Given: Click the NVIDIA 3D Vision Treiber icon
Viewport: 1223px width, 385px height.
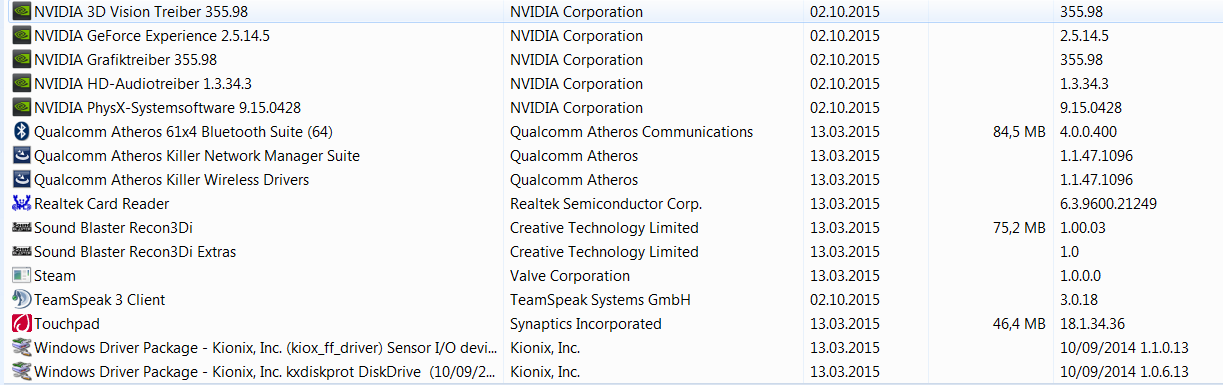Looking at the screenshot, I should coord(21,12).
